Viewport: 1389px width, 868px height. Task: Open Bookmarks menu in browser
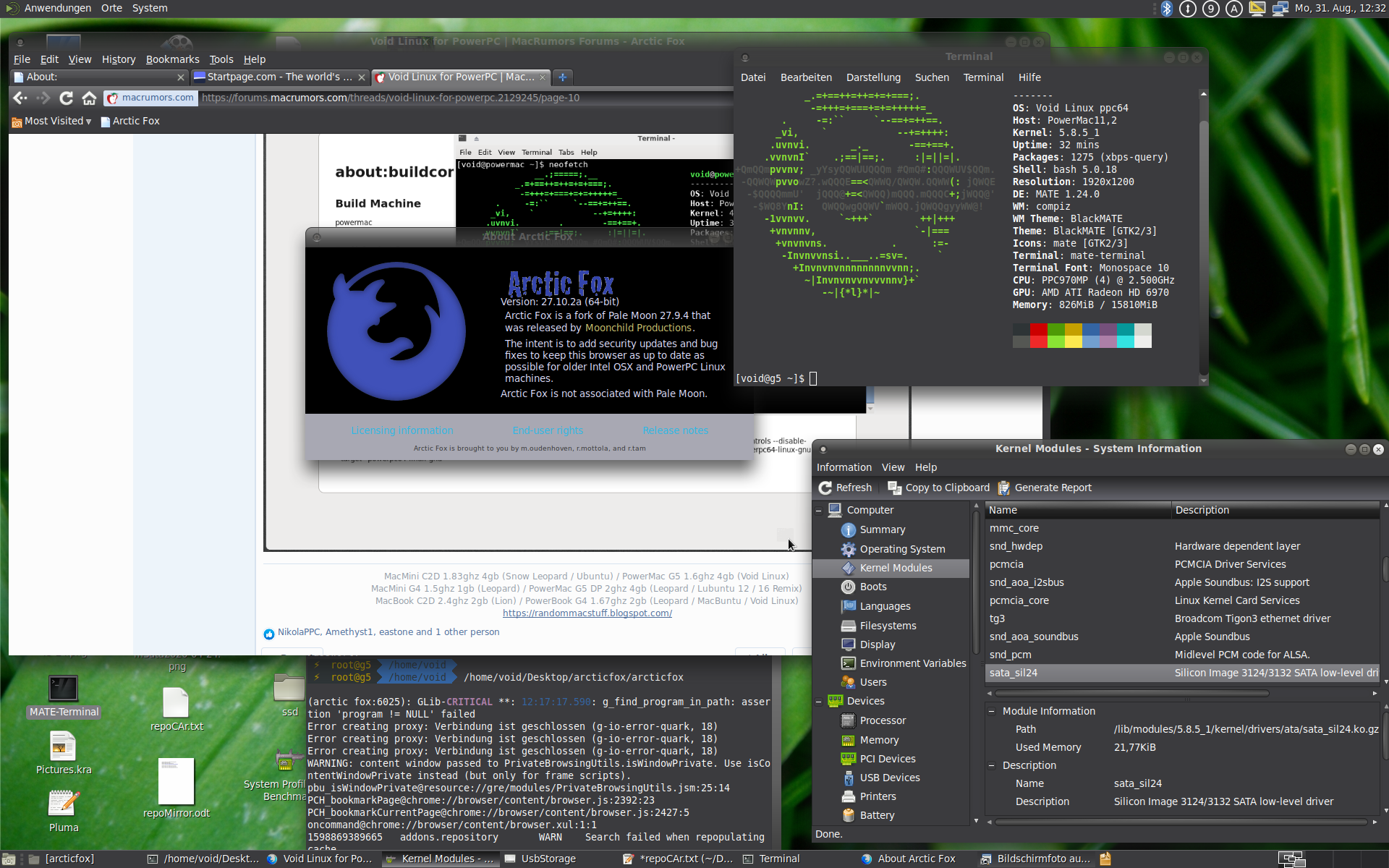(172, 59)
